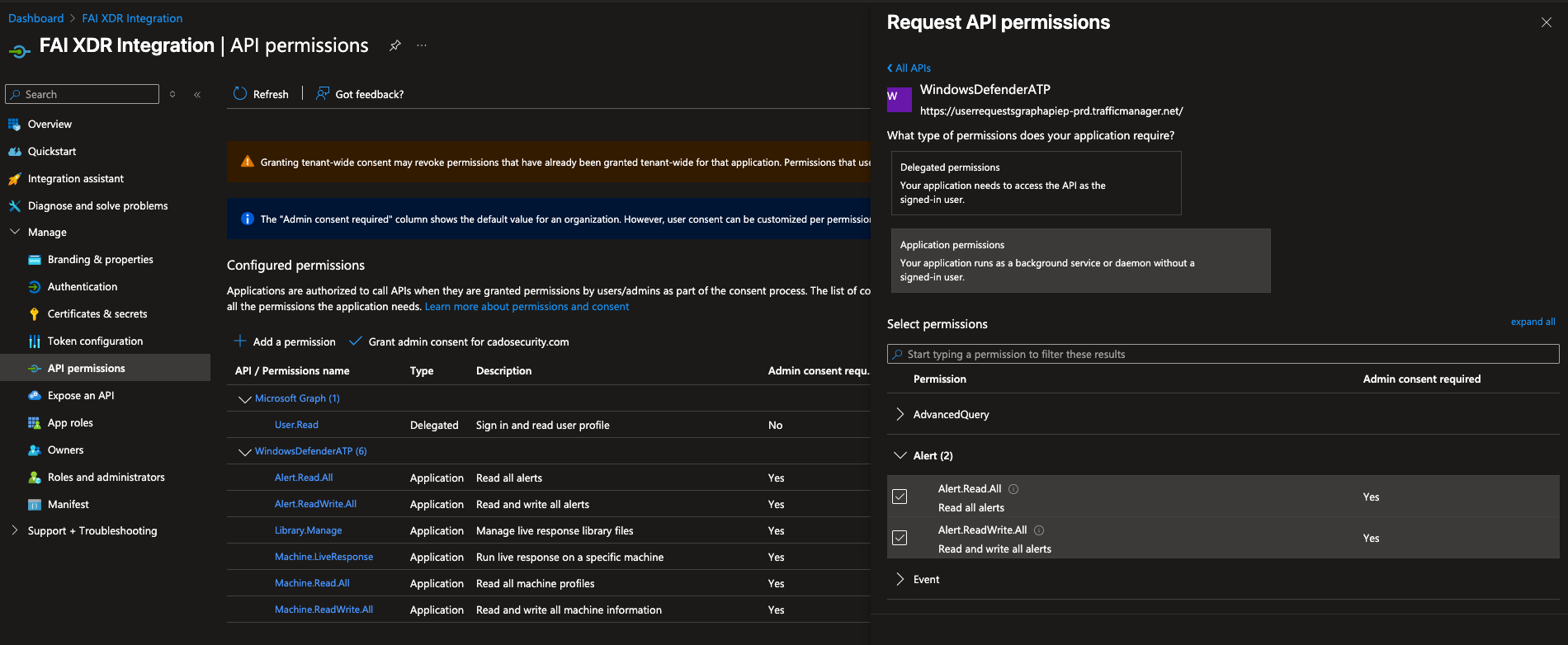
Task: Click the Certificates & secrets key icon
Action: (x=34, y=314)
